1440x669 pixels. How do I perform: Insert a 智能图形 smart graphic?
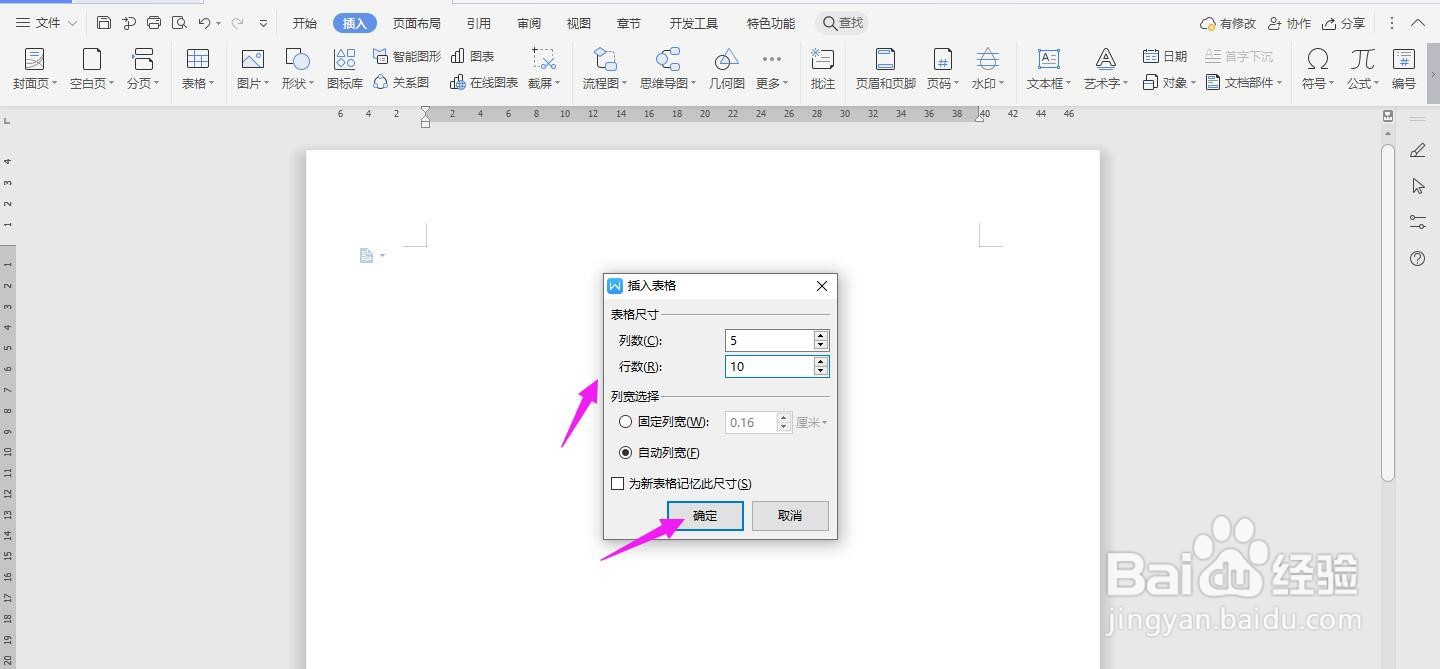pyautogui.click(x=406, y=56)
